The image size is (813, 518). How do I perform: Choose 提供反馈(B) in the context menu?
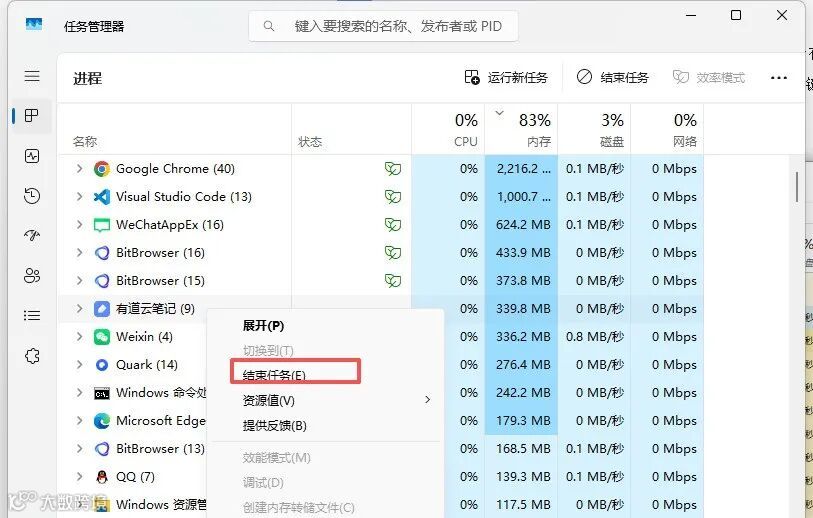274,426
